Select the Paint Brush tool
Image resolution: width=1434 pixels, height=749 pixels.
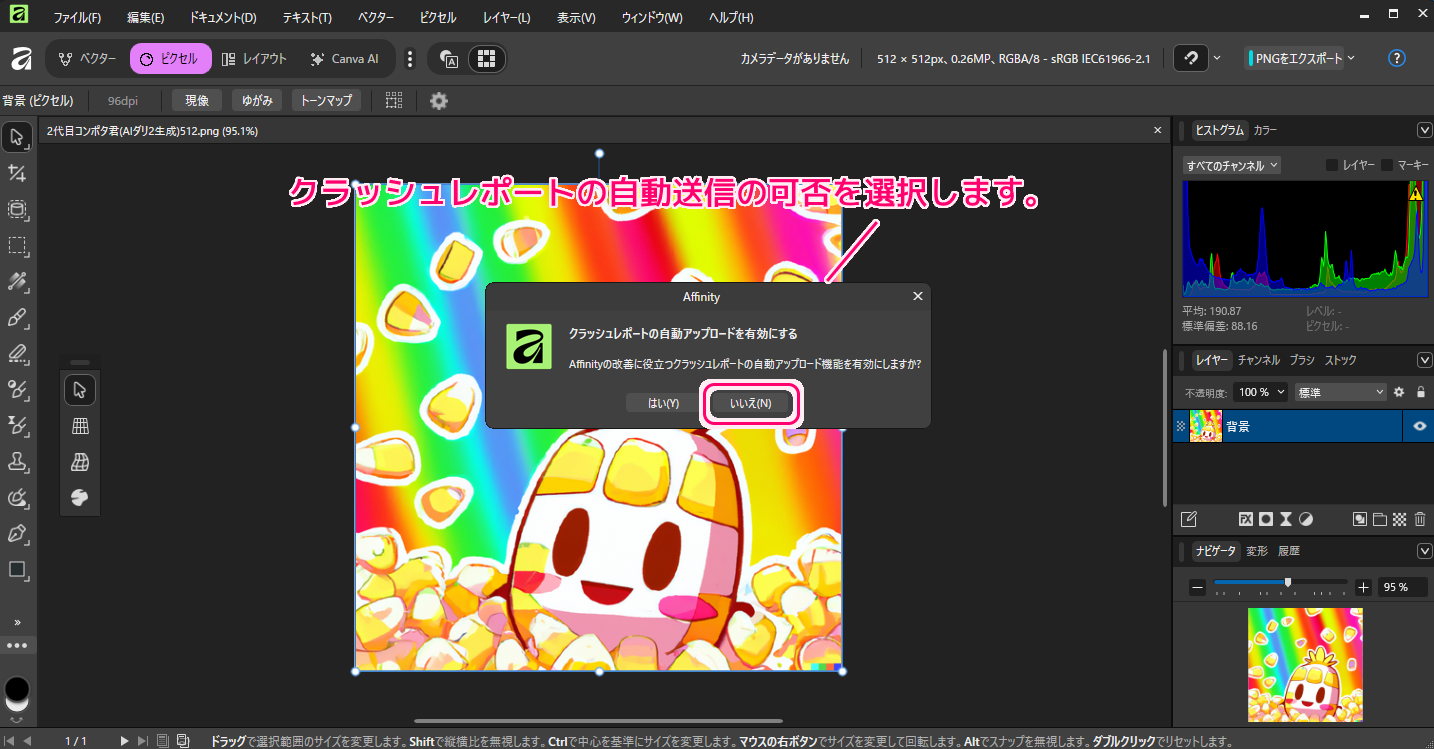point(17,318)
